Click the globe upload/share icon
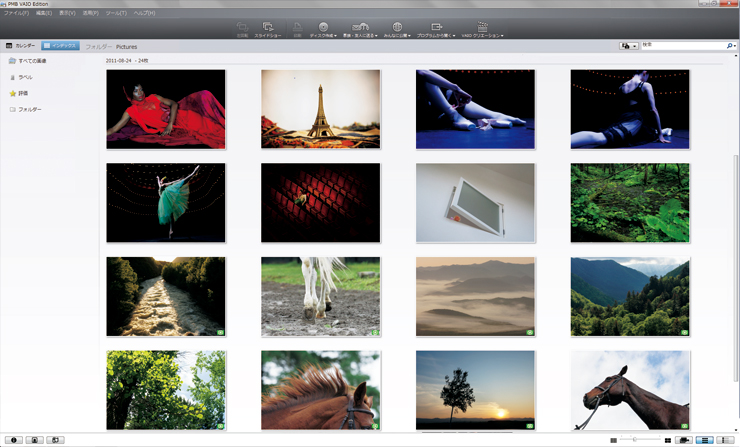Image resolution: width=740 pixels, height=447 pixels. pyautogui.click(x=397, y=29)
